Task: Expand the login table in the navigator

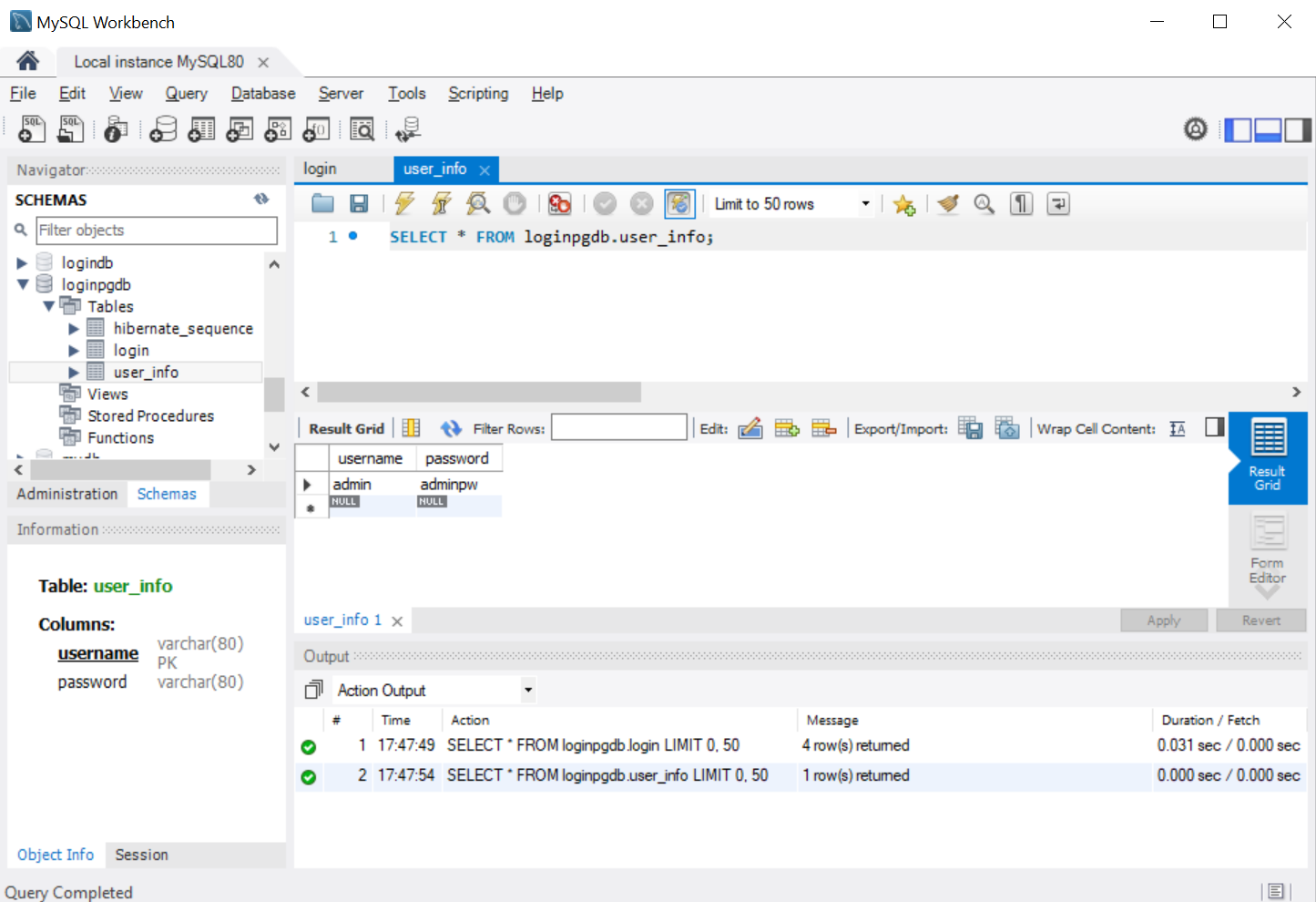Action: tap(74, 349)
